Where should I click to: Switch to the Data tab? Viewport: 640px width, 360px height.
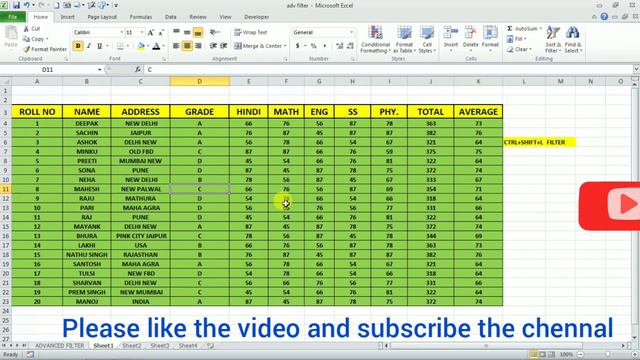pos(171,17)
